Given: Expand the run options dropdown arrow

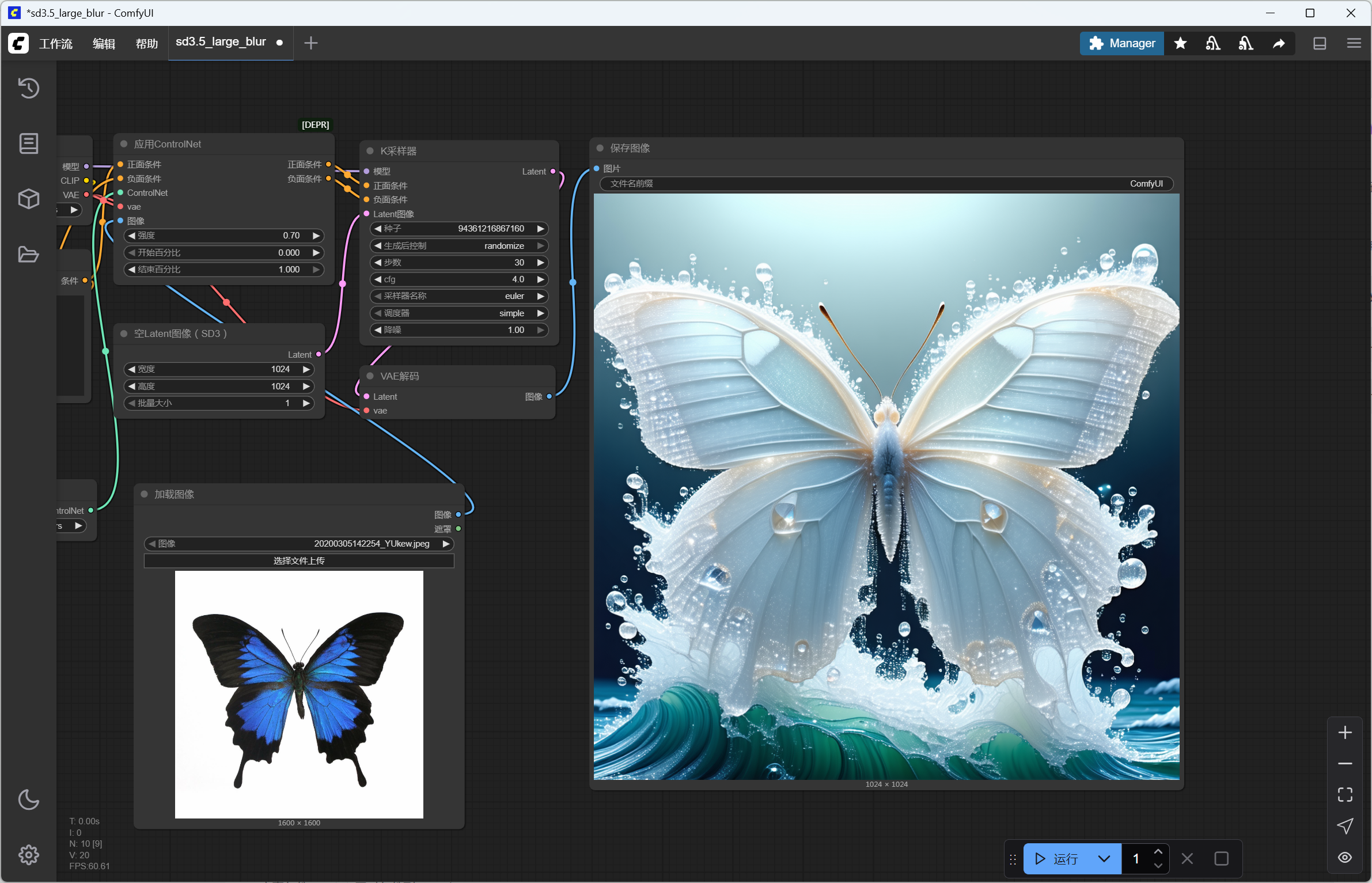Looking at the screenshot, I should (1104, 859).
